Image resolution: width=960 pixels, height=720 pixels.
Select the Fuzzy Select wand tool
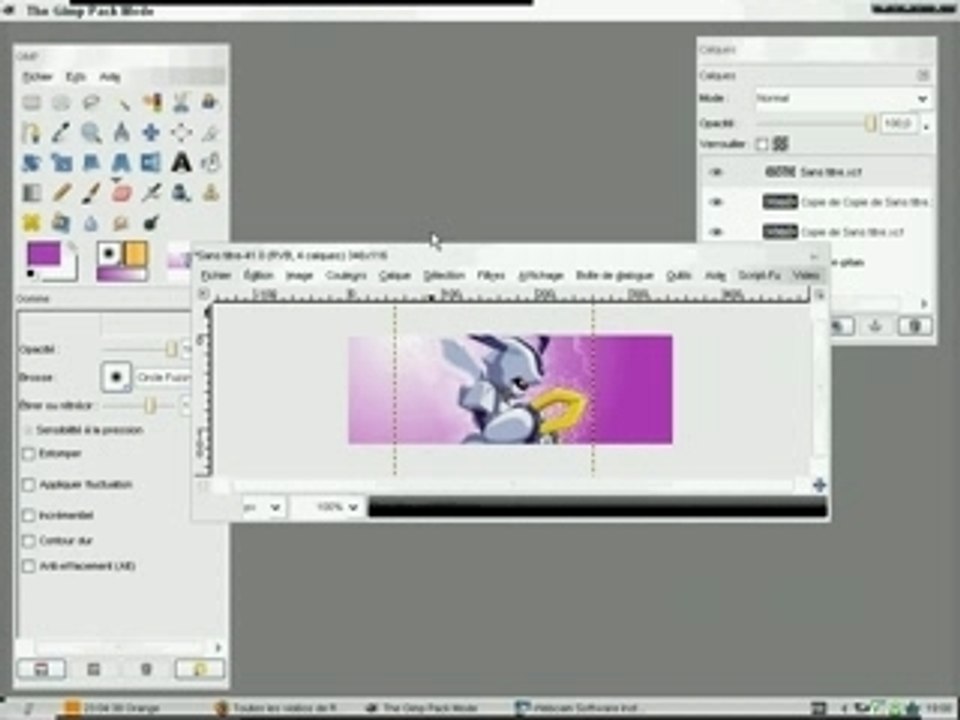(122, 102)
